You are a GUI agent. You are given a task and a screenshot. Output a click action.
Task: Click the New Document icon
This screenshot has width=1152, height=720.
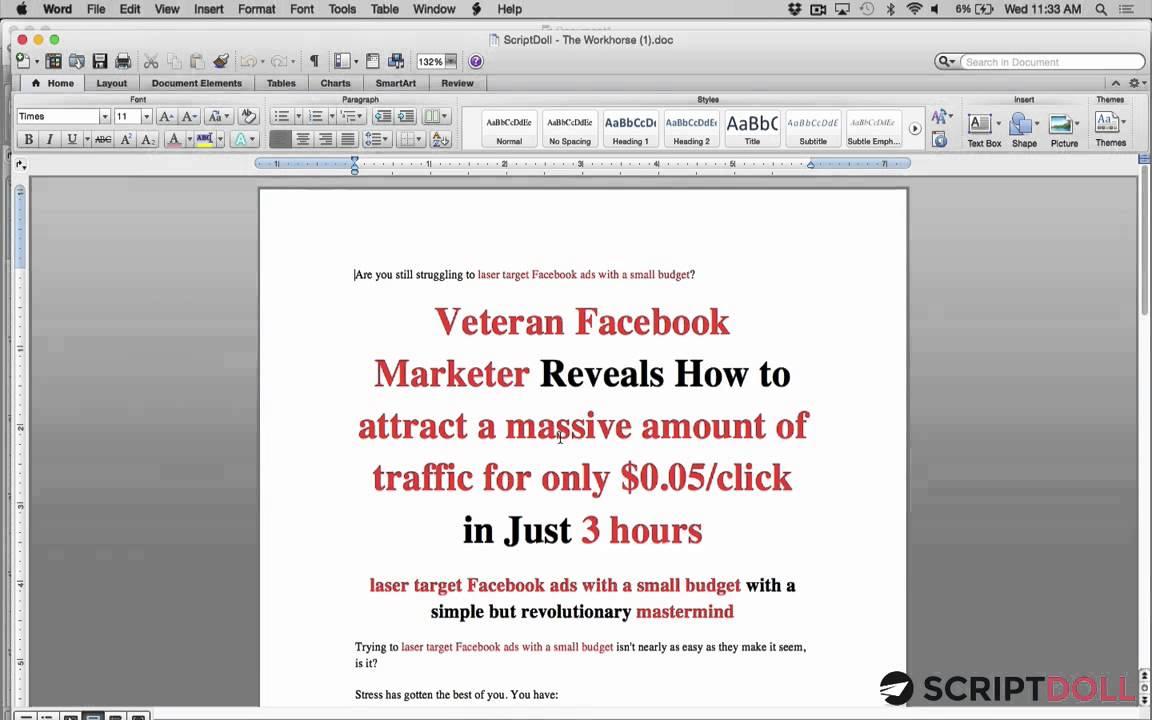(23, 61)
